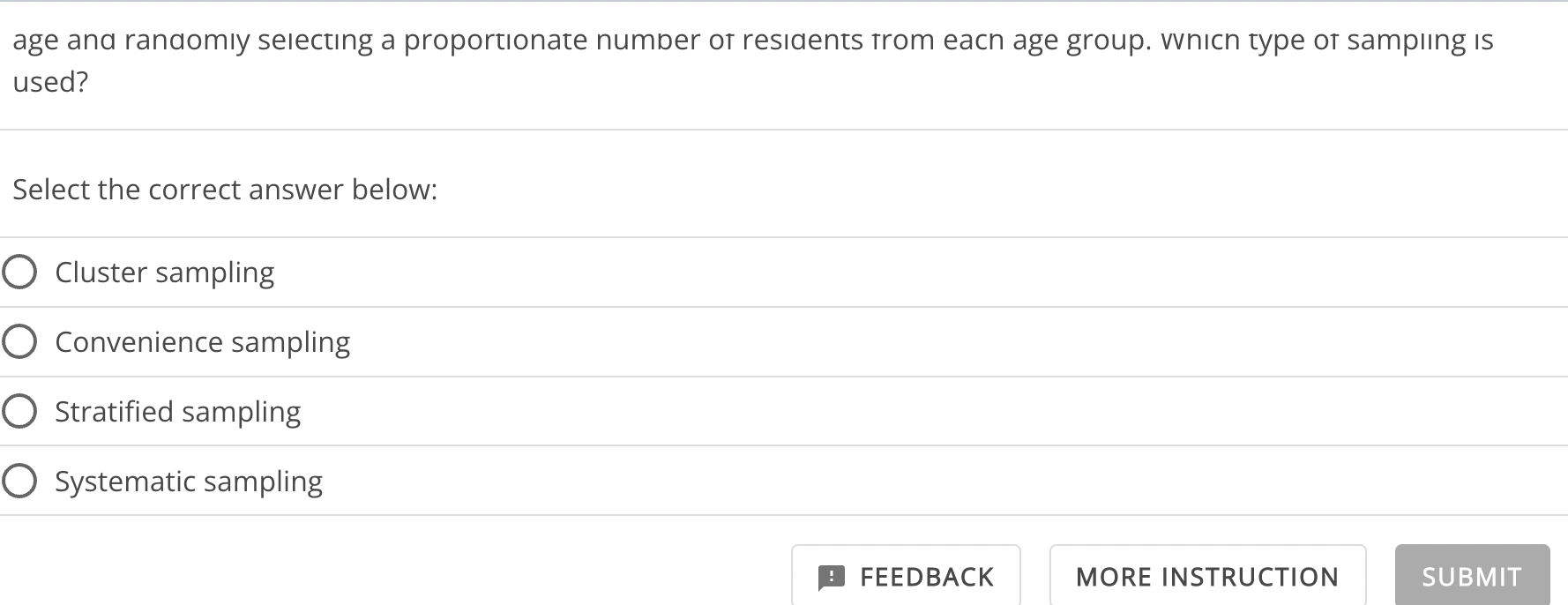Submit the answer with the SUBMIT button

click(1472, 576)
